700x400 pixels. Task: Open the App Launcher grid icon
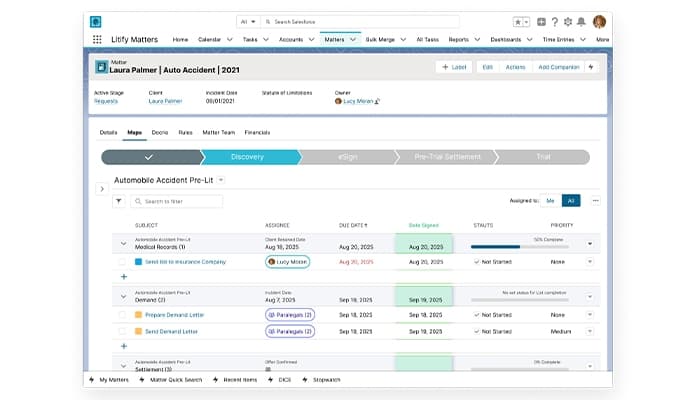pyautogui.click(x=97, y=39)
